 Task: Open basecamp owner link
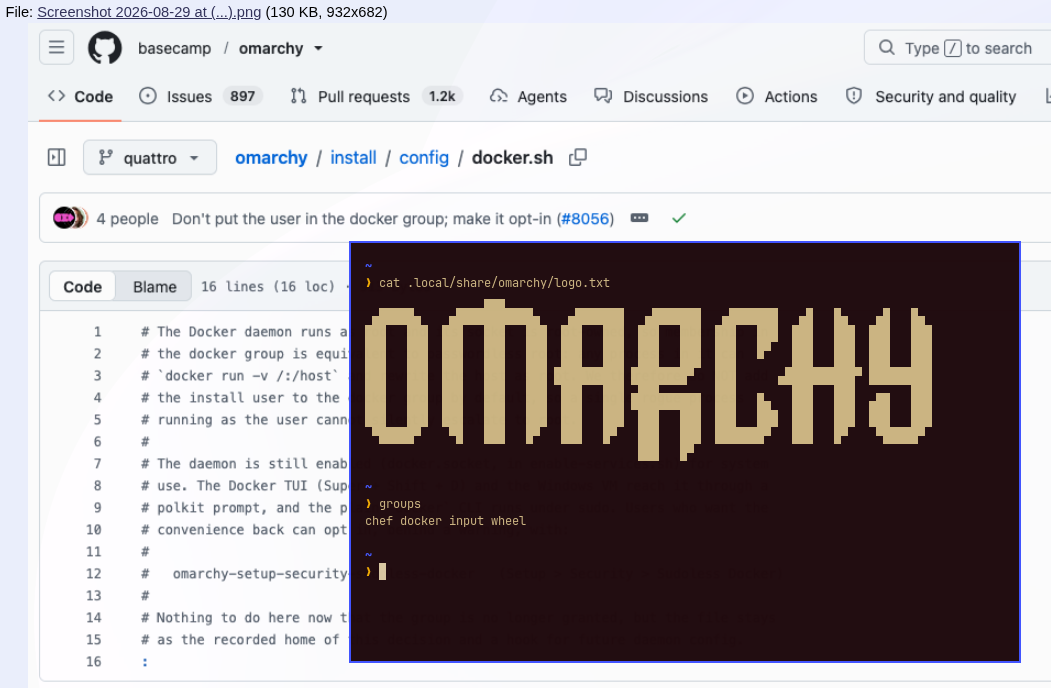coord(174,48)
